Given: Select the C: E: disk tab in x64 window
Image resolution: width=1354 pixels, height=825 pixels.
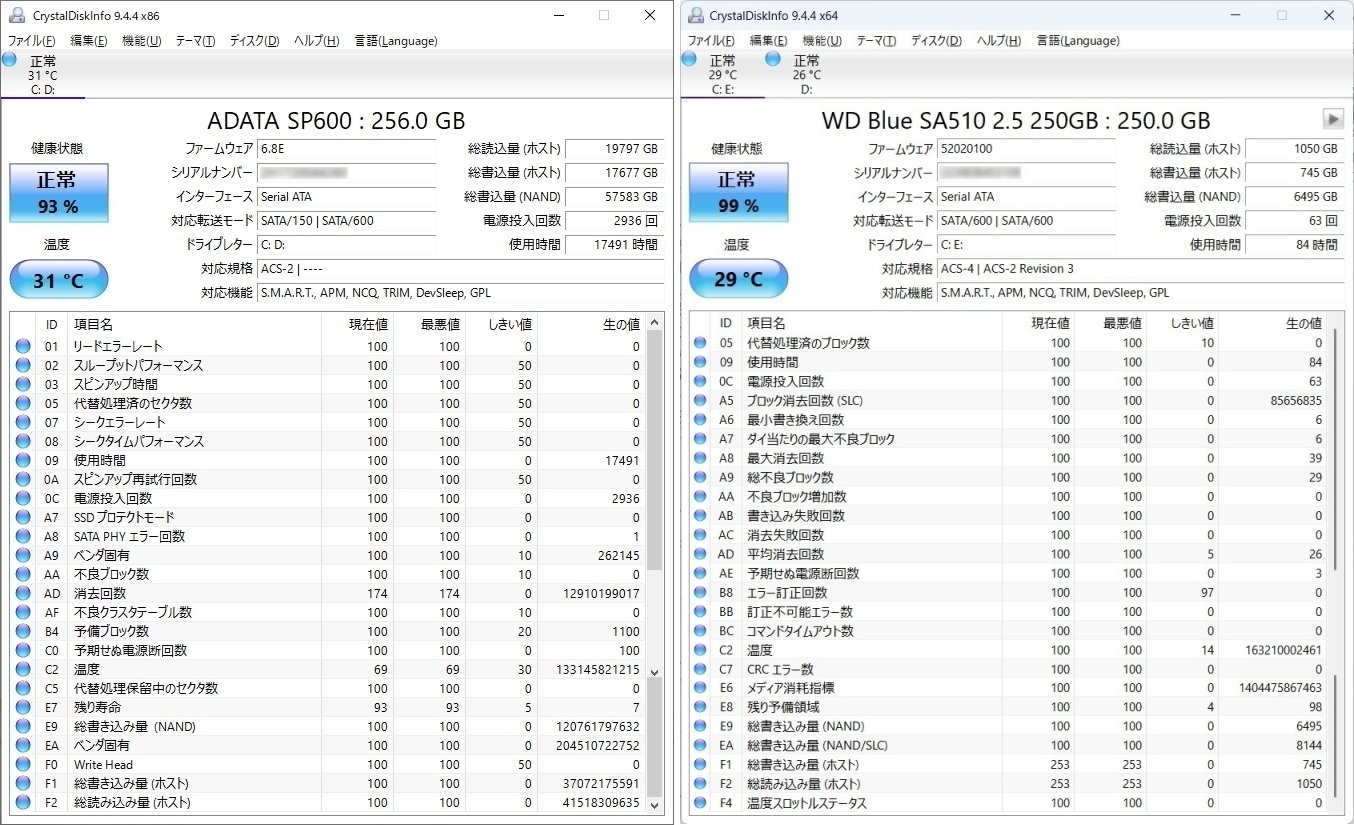Looking at the screenshot, I should point(722,74).
